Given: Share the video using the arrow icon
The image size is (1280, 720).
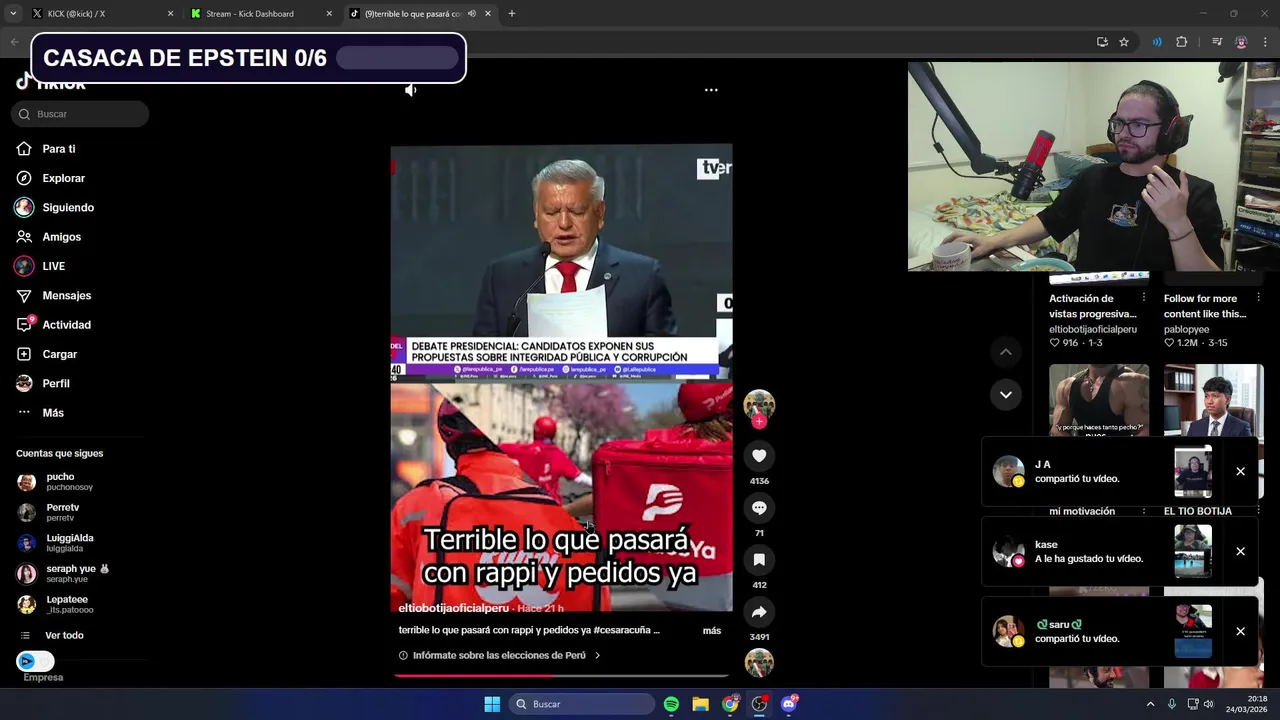Looking at the screenshot, I should 759,612.
